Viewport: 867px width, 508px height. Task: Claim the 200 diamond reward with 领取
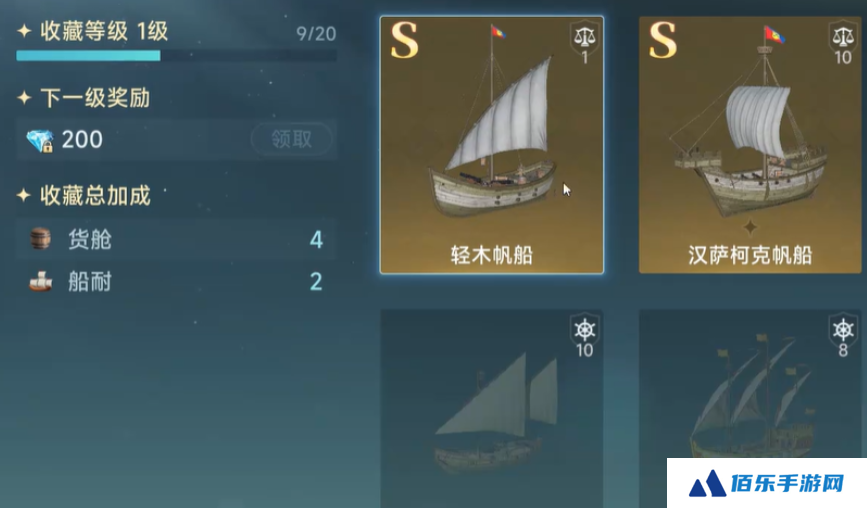click(x=291, y=139)
